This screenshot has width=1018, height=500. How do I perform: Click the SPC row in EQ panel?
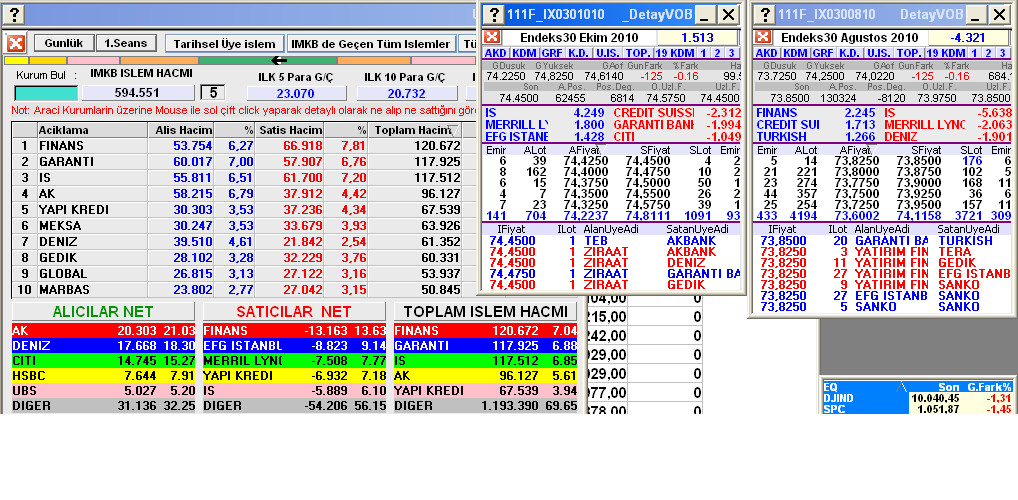[x=918, y=409]
